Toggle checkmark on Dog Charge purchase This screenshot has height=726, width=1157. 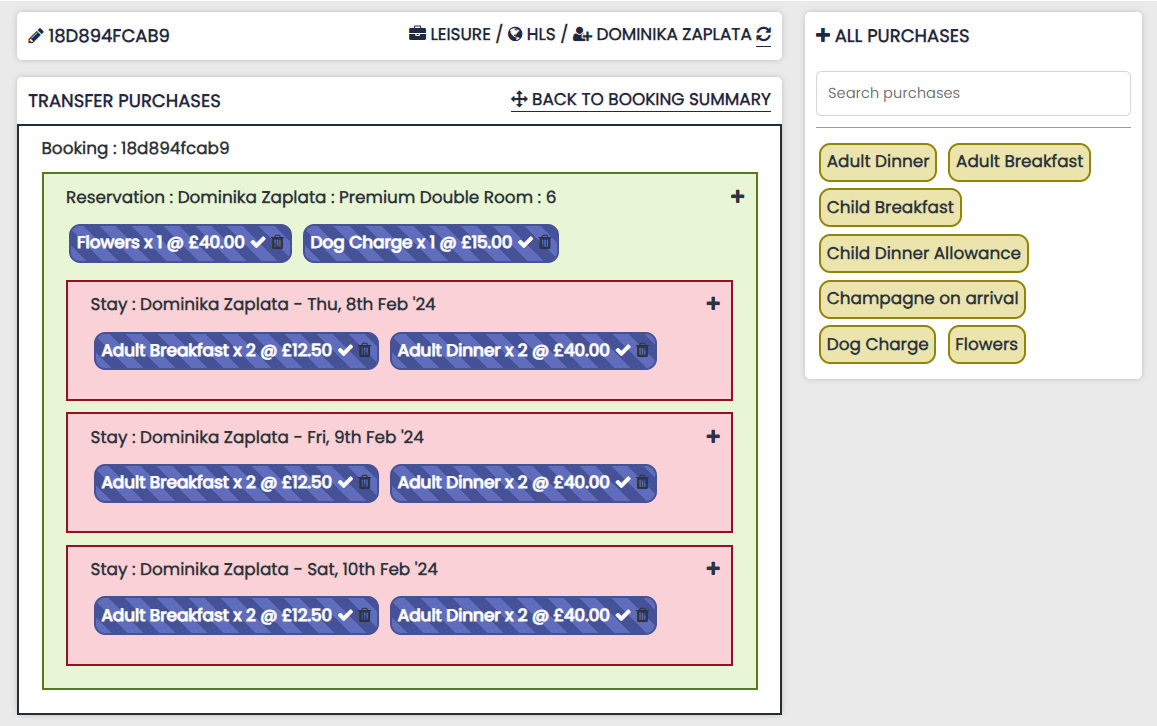[x=526, y=243]
